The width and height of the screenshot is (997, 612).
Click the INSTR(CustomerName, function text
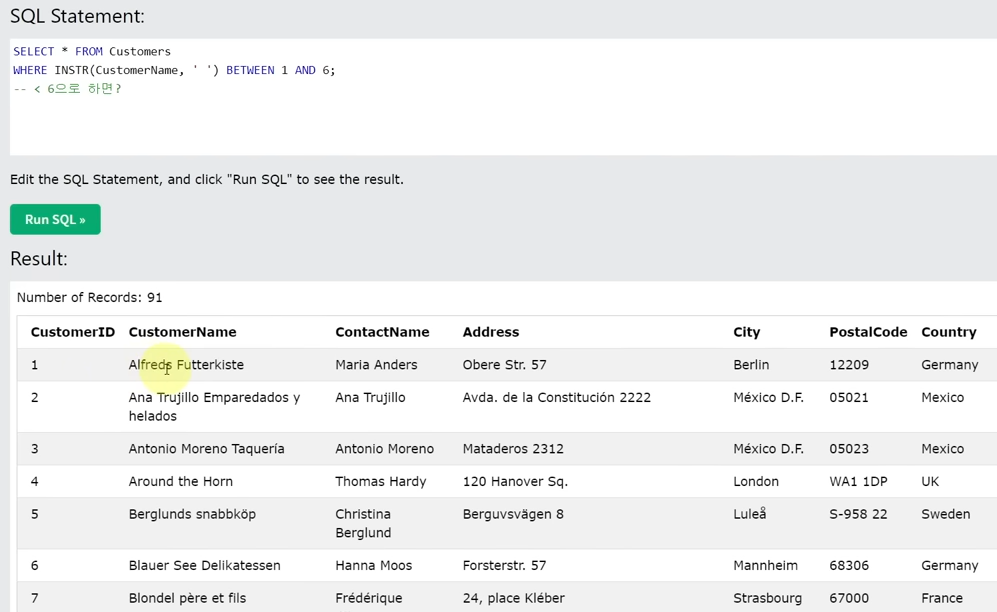(120, 70)
